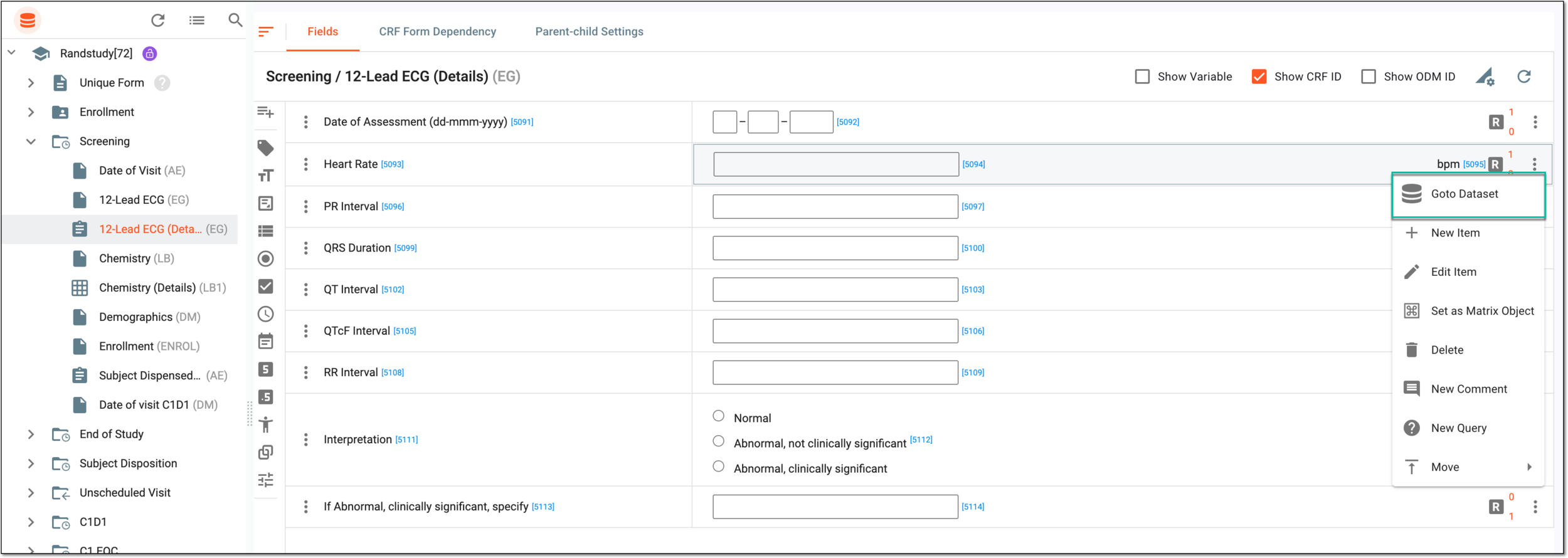Click R badge on Date of Assessment row
This screenshot has height=558, width=1568.
(1496, 122)
